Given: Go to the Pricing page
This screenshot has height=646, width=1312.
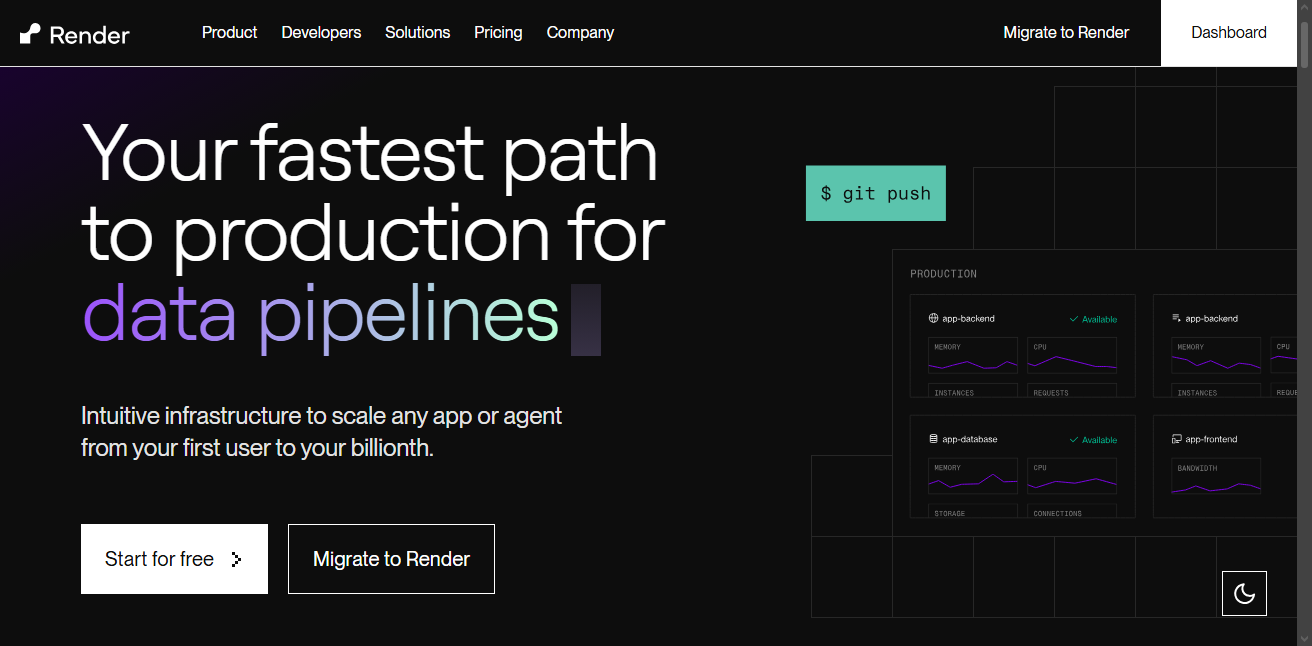Looking at the screenshot, I should tap(498, 33).
